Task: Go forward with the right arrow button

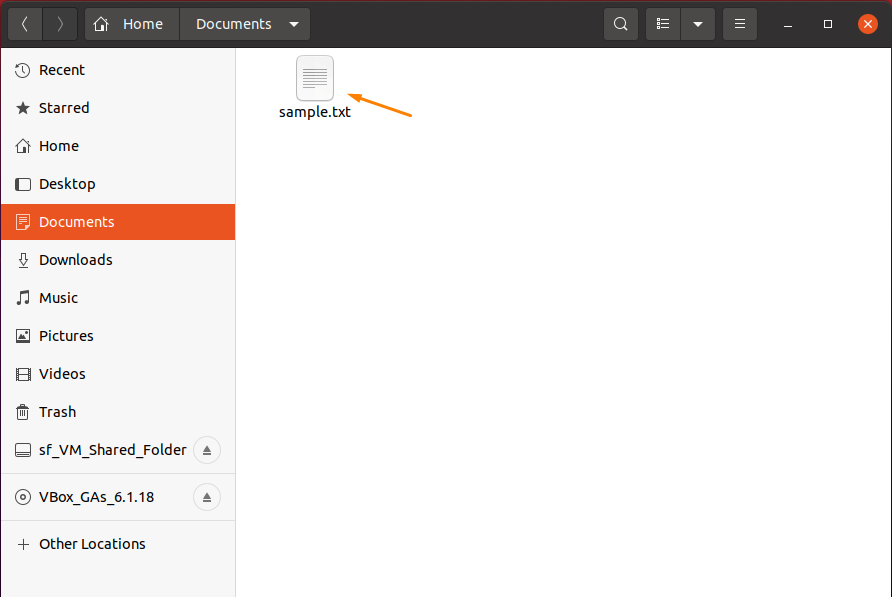Action: (x=60, y=24)
